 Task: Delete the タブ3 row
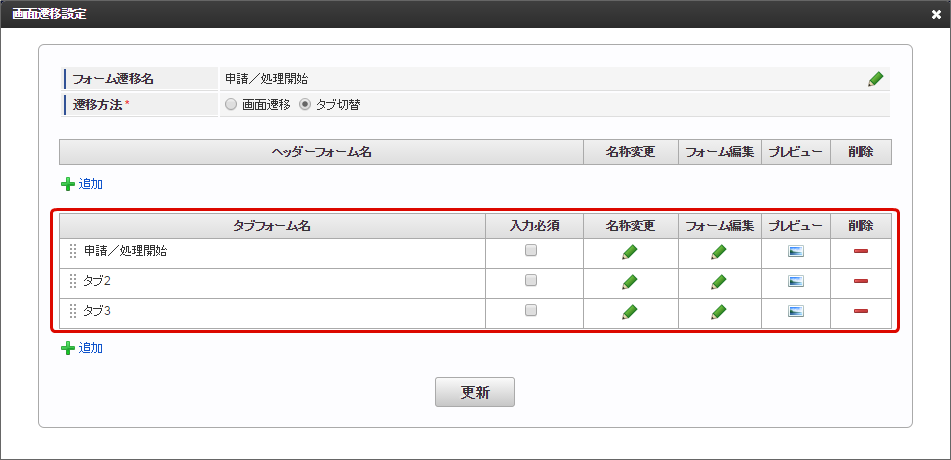[861, 311]
